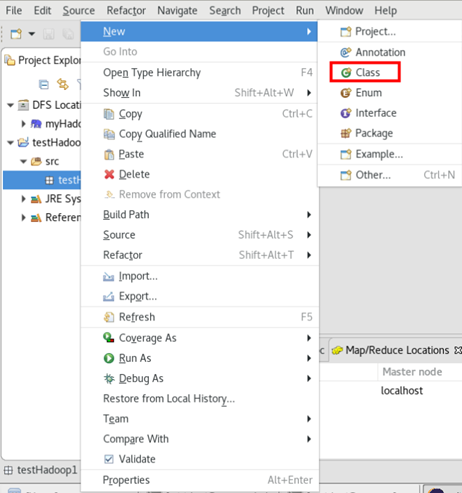Image resolution: width=462 pixels, height=493 pixels.
Task: Expand the Refactor submenu arrow in context menu
Action: coord(309,255)
